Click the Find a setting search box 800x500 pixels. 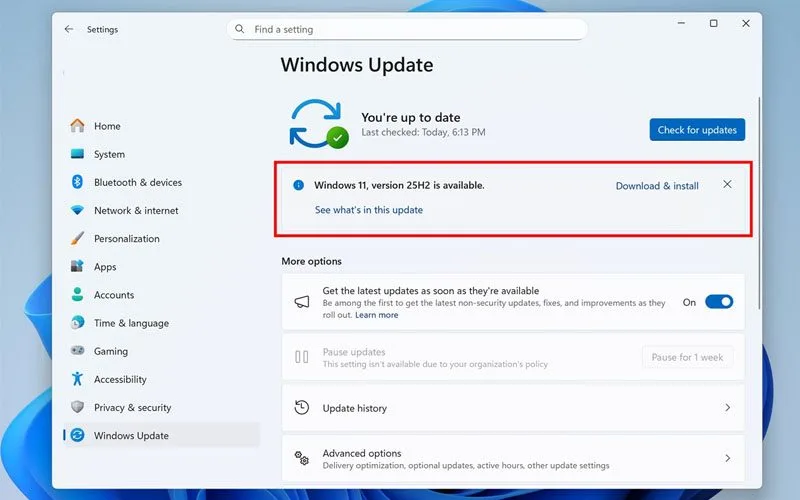pyautogui.click(x=407, y=29)
